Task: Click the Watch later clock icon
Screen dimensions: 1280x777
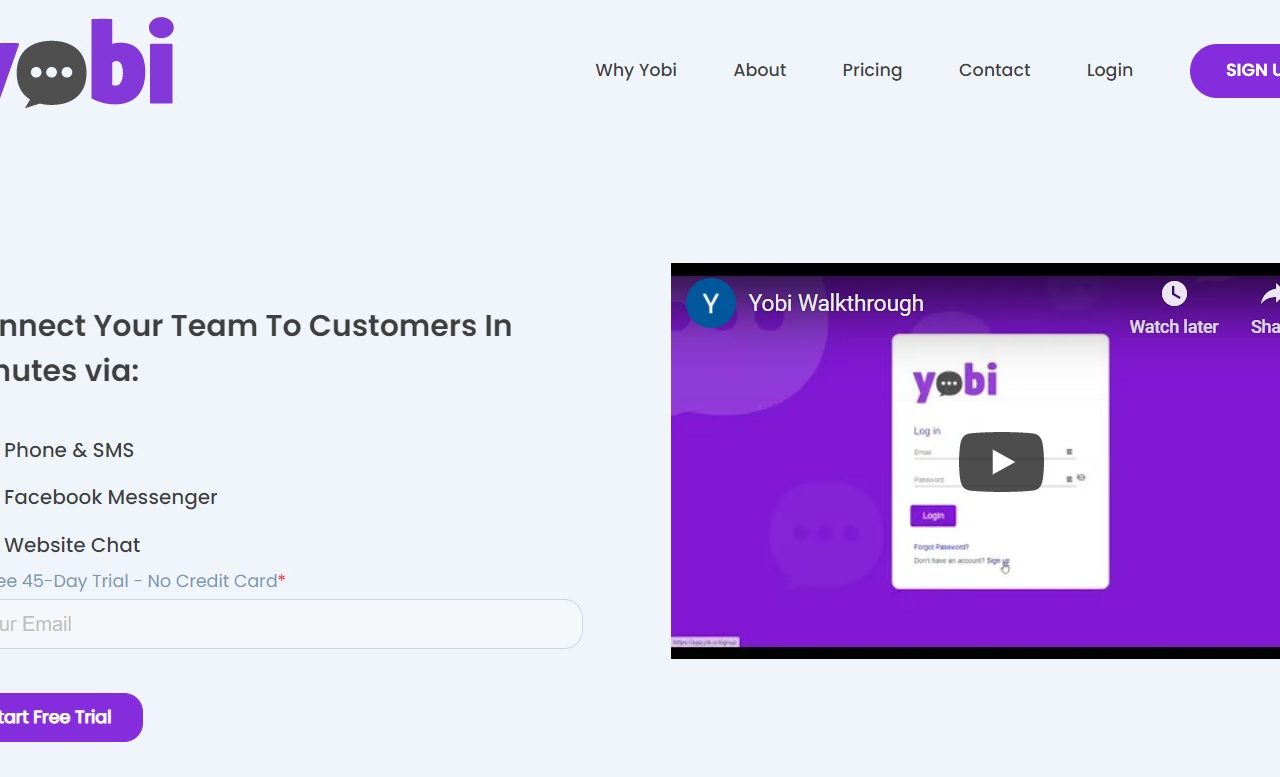Action: [1173, 294]
